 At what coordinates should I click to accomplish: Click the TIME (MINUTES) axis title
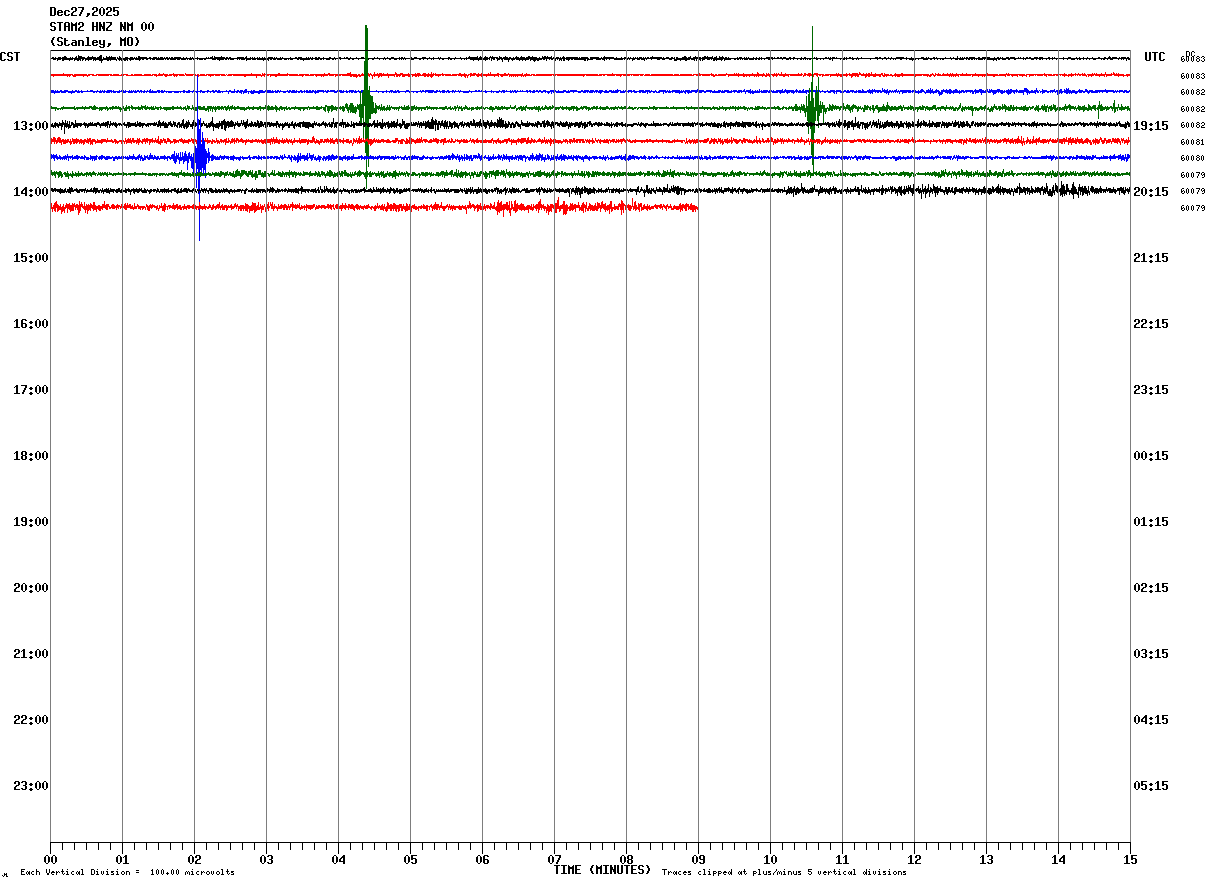coord(602,870)
